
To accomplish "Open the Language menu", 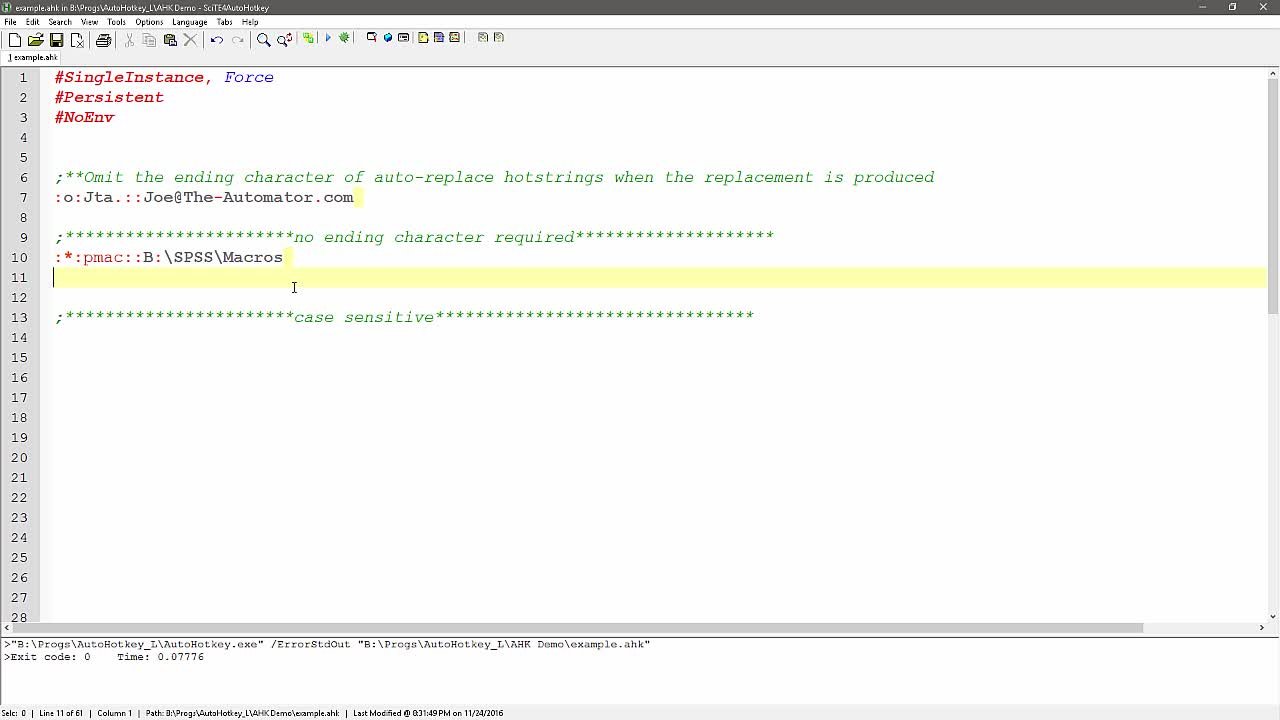I will [x=189, y=22].
